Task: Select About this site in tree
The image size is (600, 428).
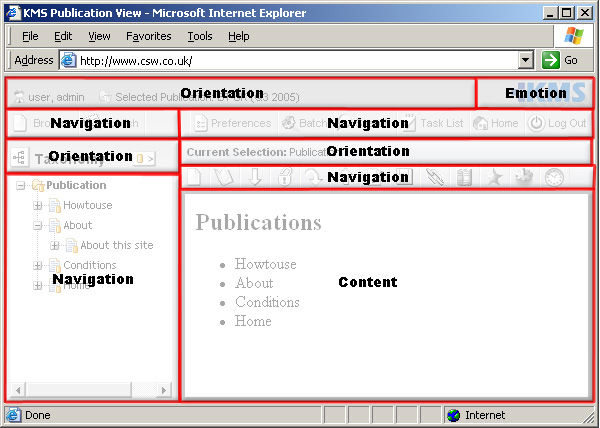Action: pyautogui.click(x=116, y=245)
